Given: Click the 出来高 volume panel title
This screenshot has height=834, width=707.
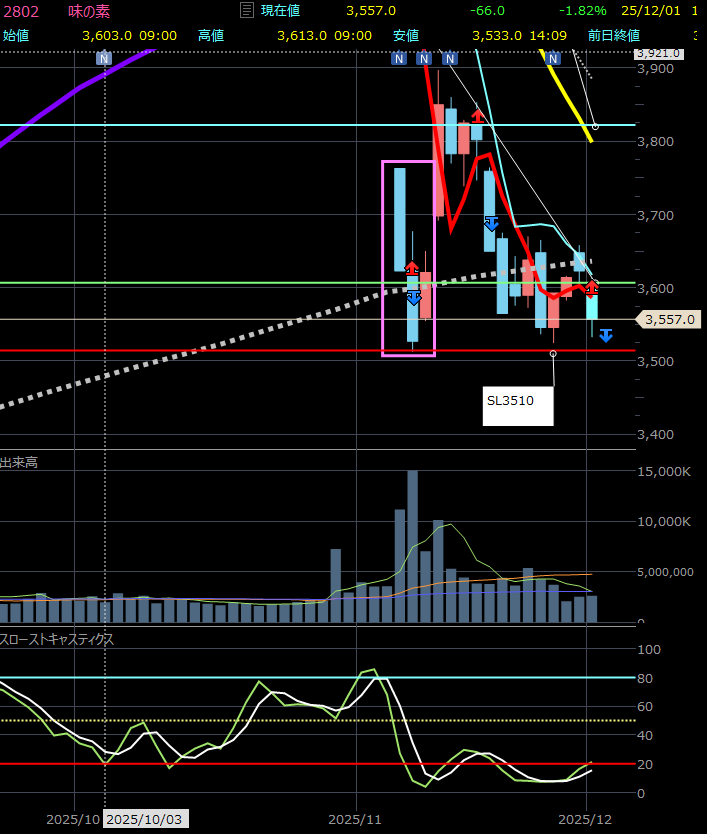Looking at the screenshot, I should coord(19,462).
